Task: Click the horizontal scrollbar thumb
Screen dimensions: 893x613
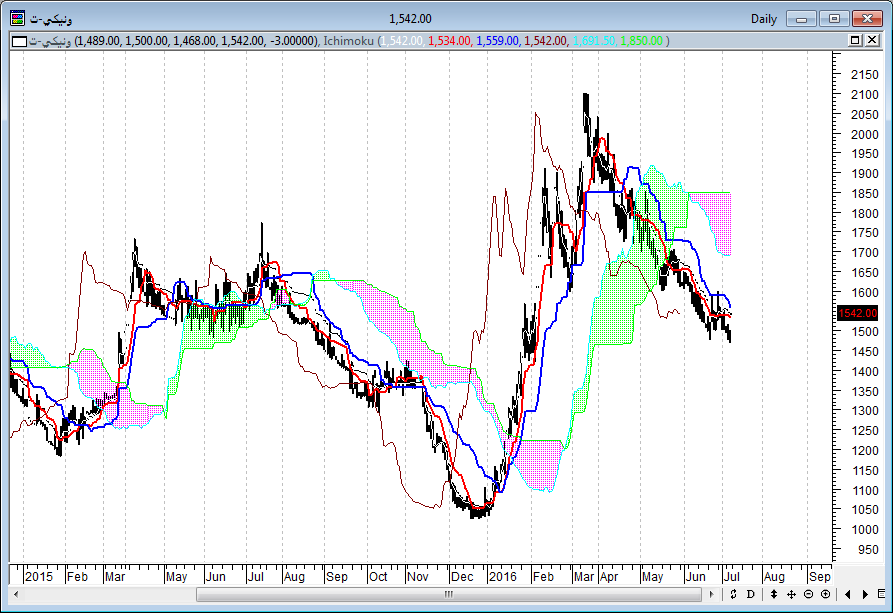Action: [449, 594]
